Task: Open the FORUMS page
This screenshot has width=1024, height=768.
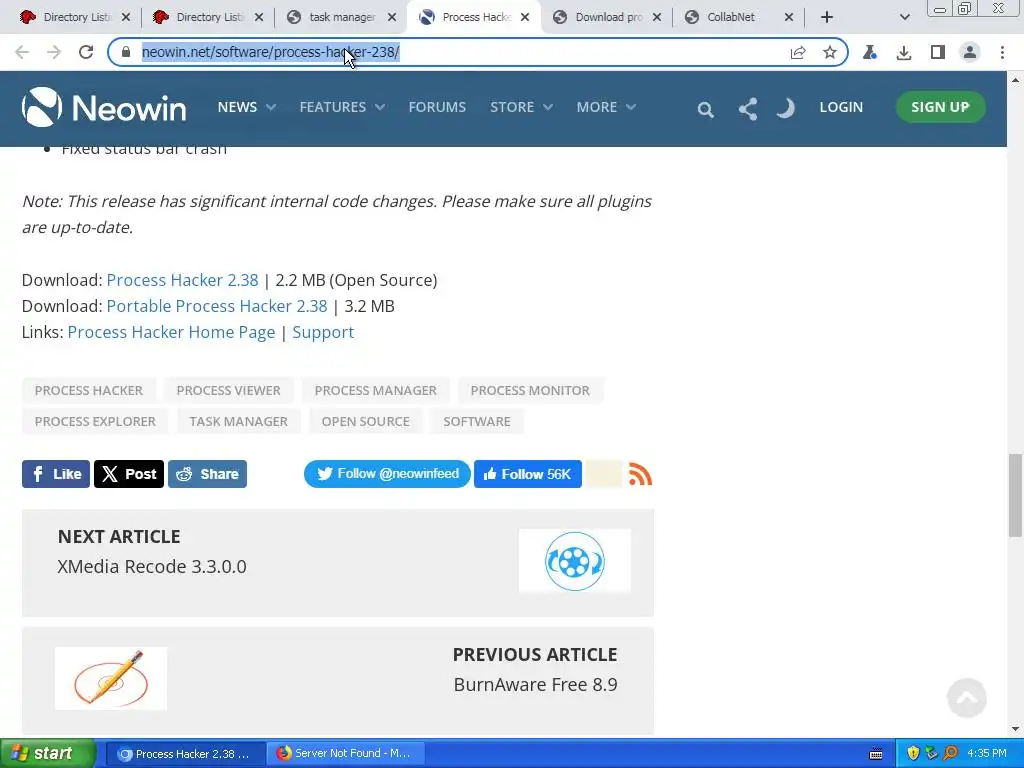Action: tap(437, 107)
